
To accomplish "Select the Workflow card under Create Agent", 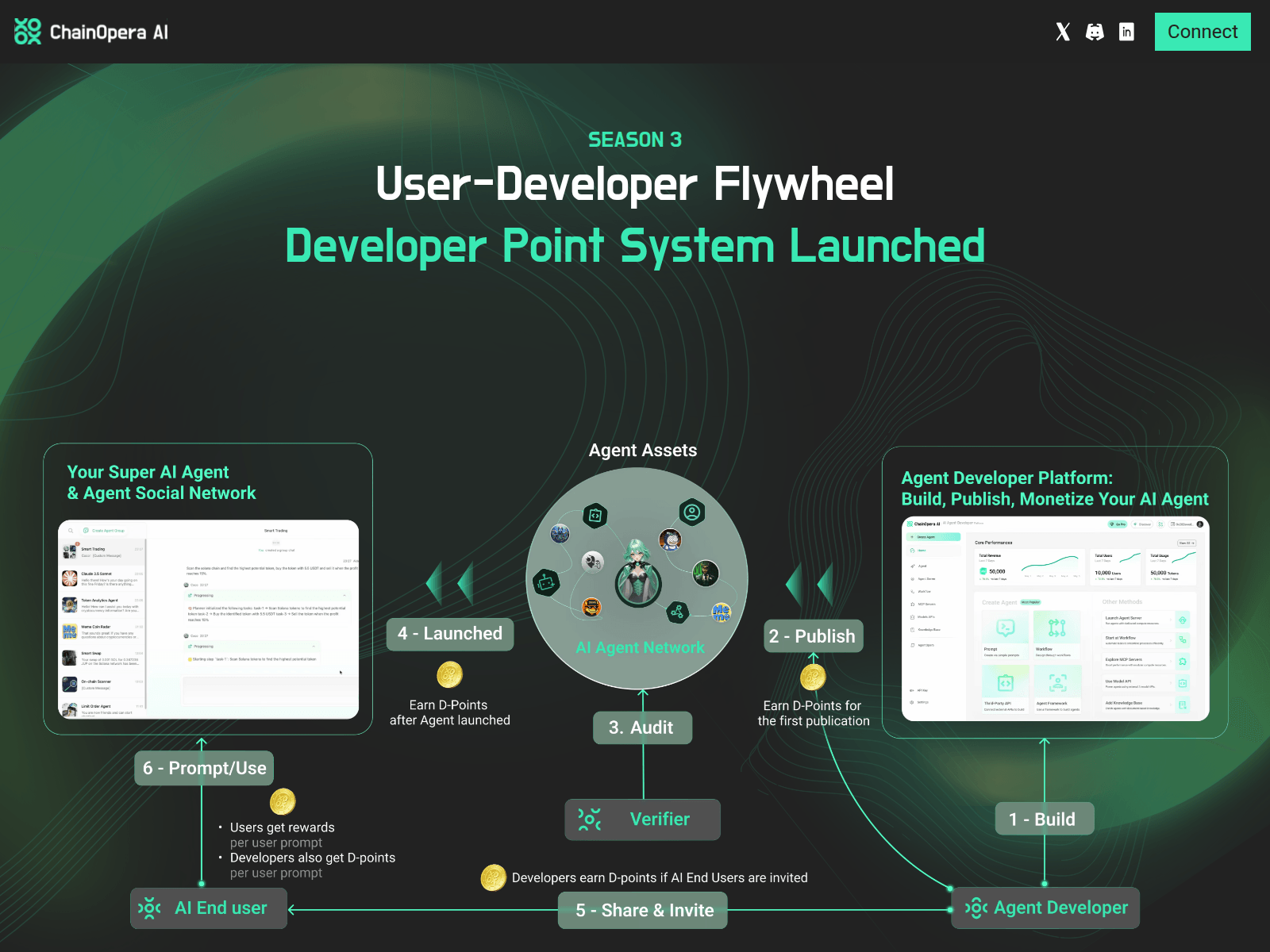I will 1056,635.
